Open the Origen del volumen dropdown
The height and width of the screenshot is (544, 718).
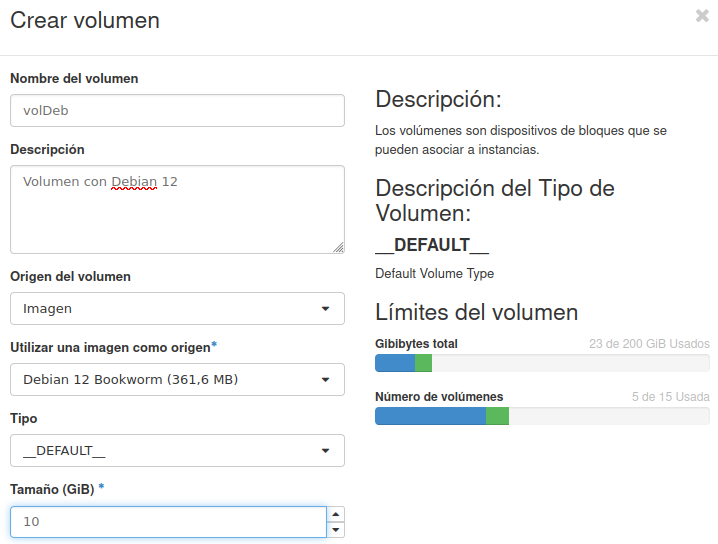pos(177,309)
